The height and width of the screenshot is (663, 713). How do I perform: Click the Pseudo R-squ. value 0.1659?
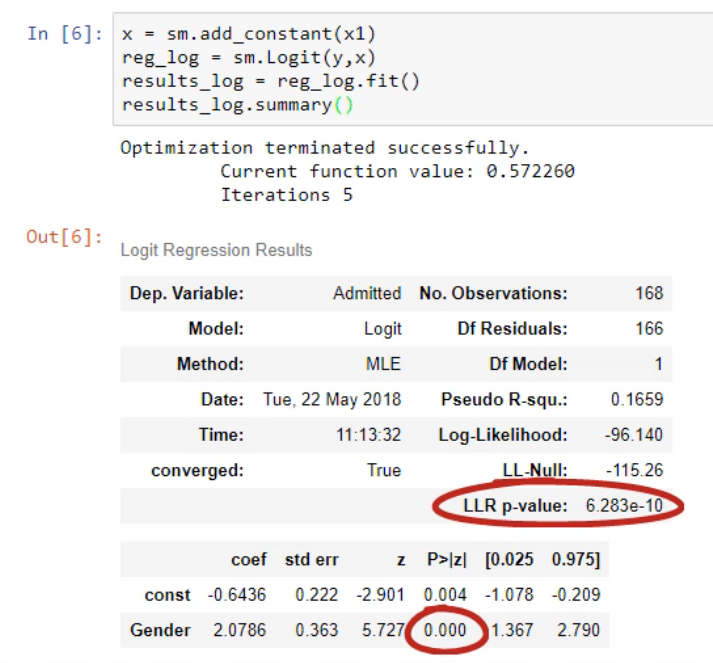click(x=636, y=400)
